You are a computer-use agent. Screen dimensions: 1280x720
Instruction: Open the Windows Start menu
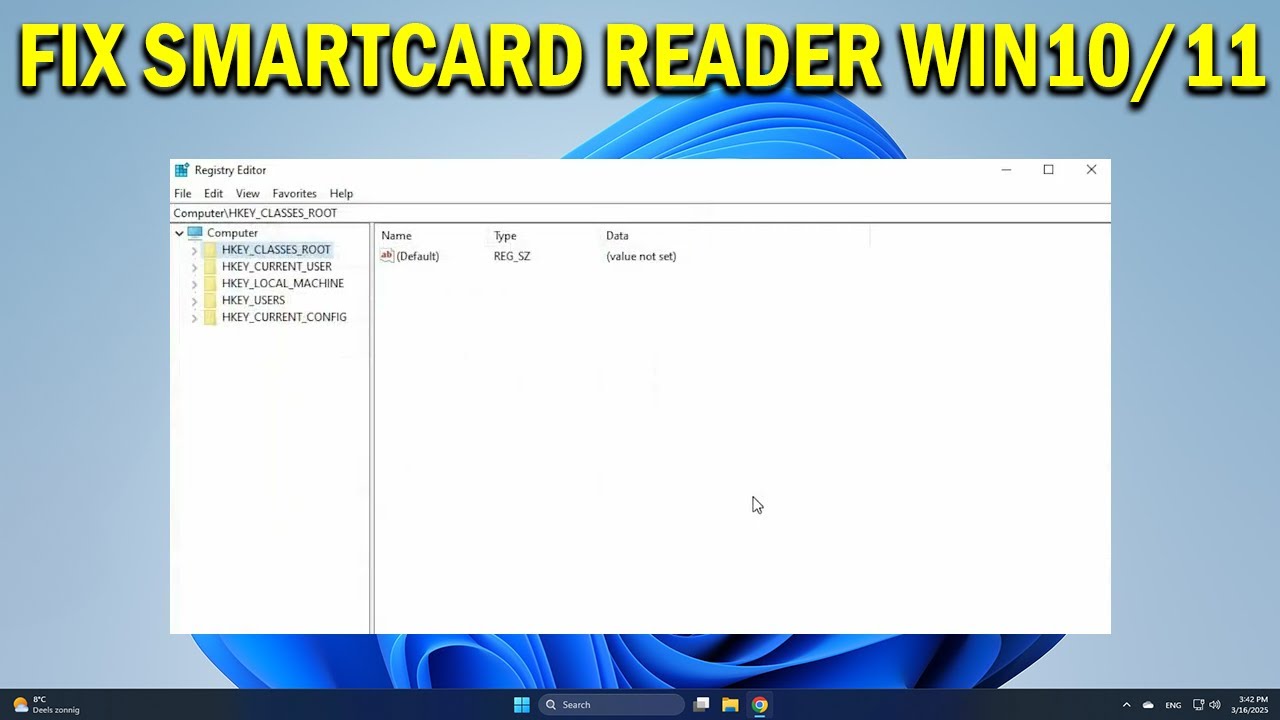521,705
